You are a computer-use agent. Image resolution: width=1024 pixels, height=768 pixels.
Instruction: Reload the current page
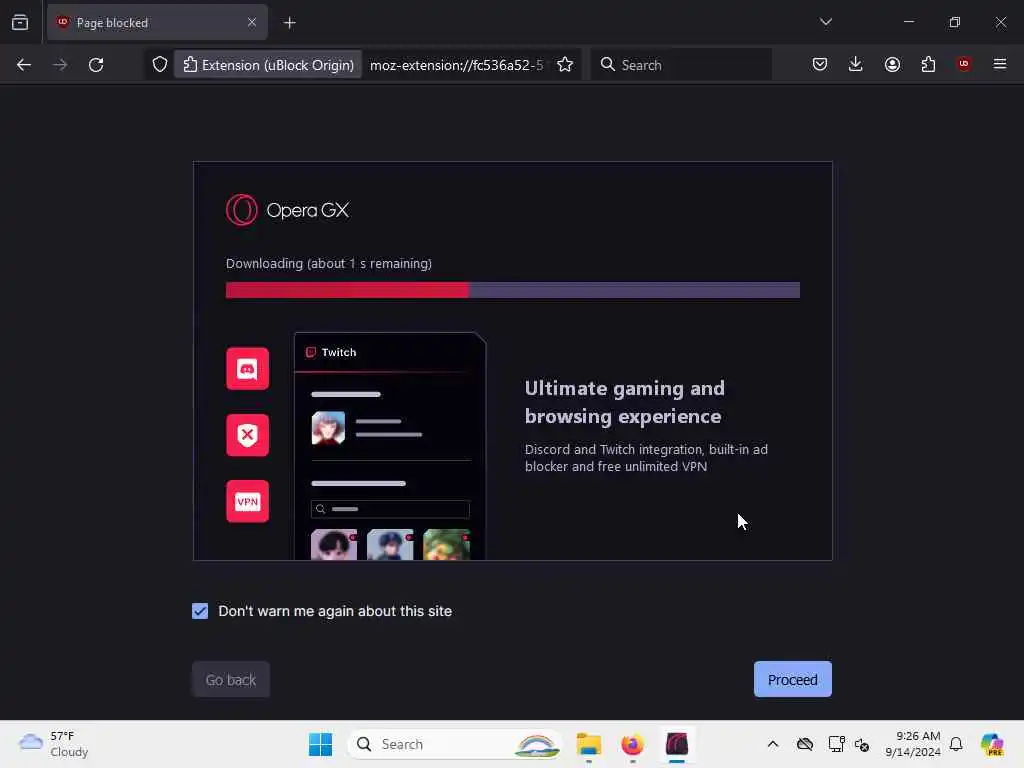[96, 65]
